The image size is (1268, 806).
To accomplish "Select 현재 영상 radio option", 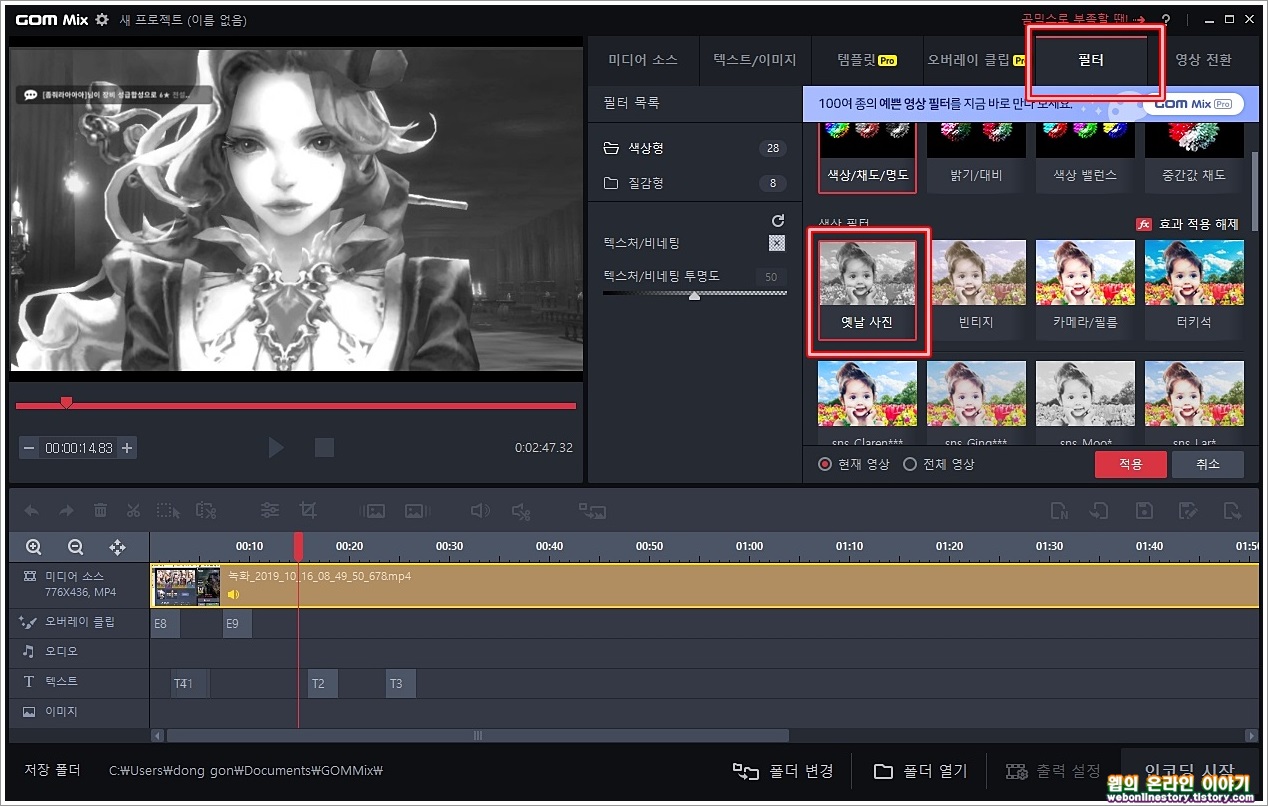I will [825, 464].
